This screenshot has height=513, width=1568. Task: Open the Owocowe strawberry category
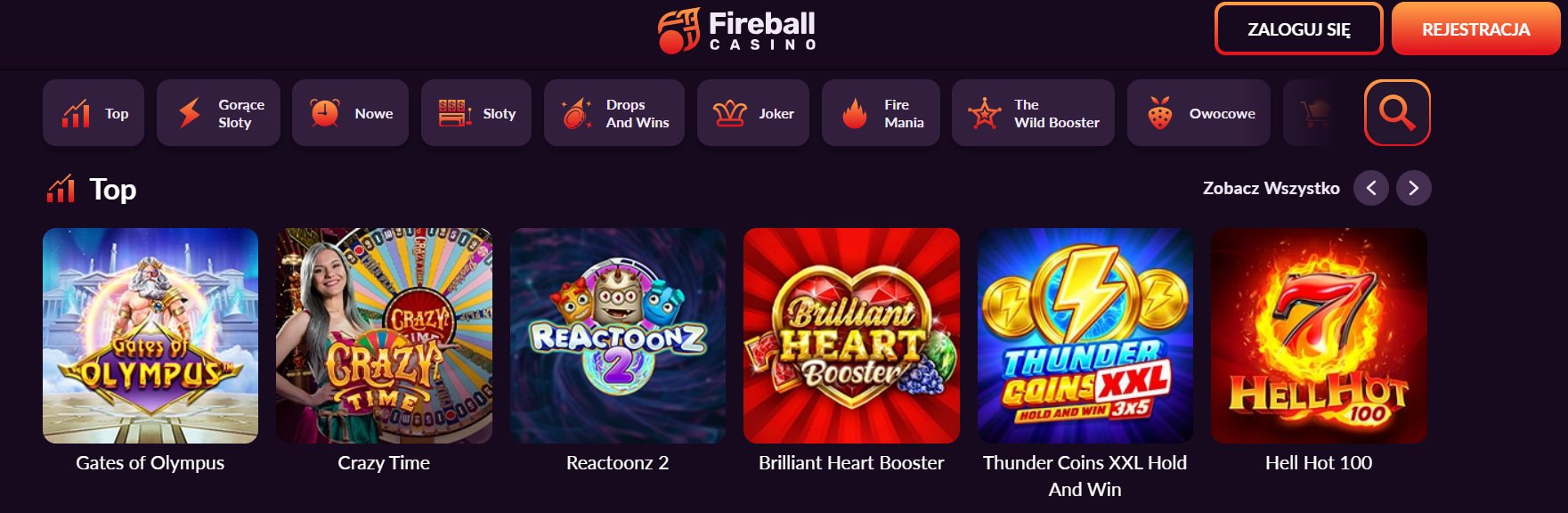pyautogui.click(x=1199, y=112)
